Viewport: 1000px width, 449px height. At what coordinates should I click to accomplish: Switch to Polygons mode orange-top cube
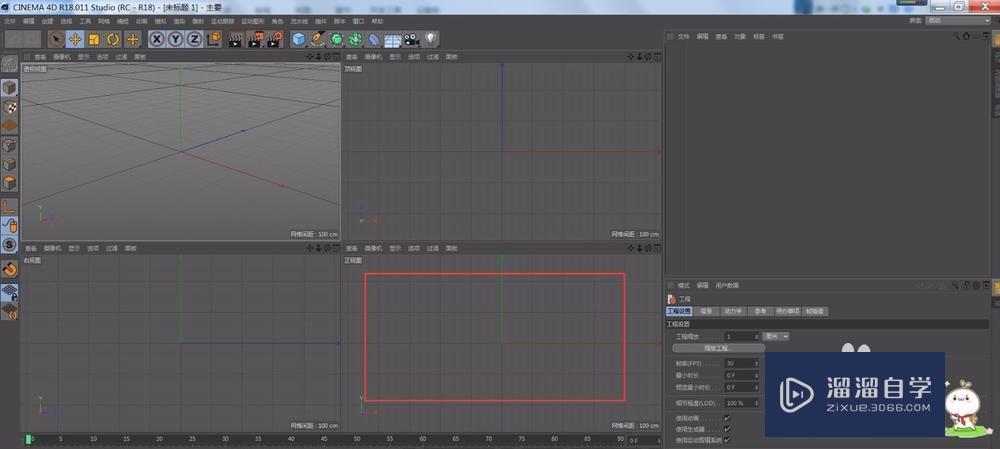[10, 184]
